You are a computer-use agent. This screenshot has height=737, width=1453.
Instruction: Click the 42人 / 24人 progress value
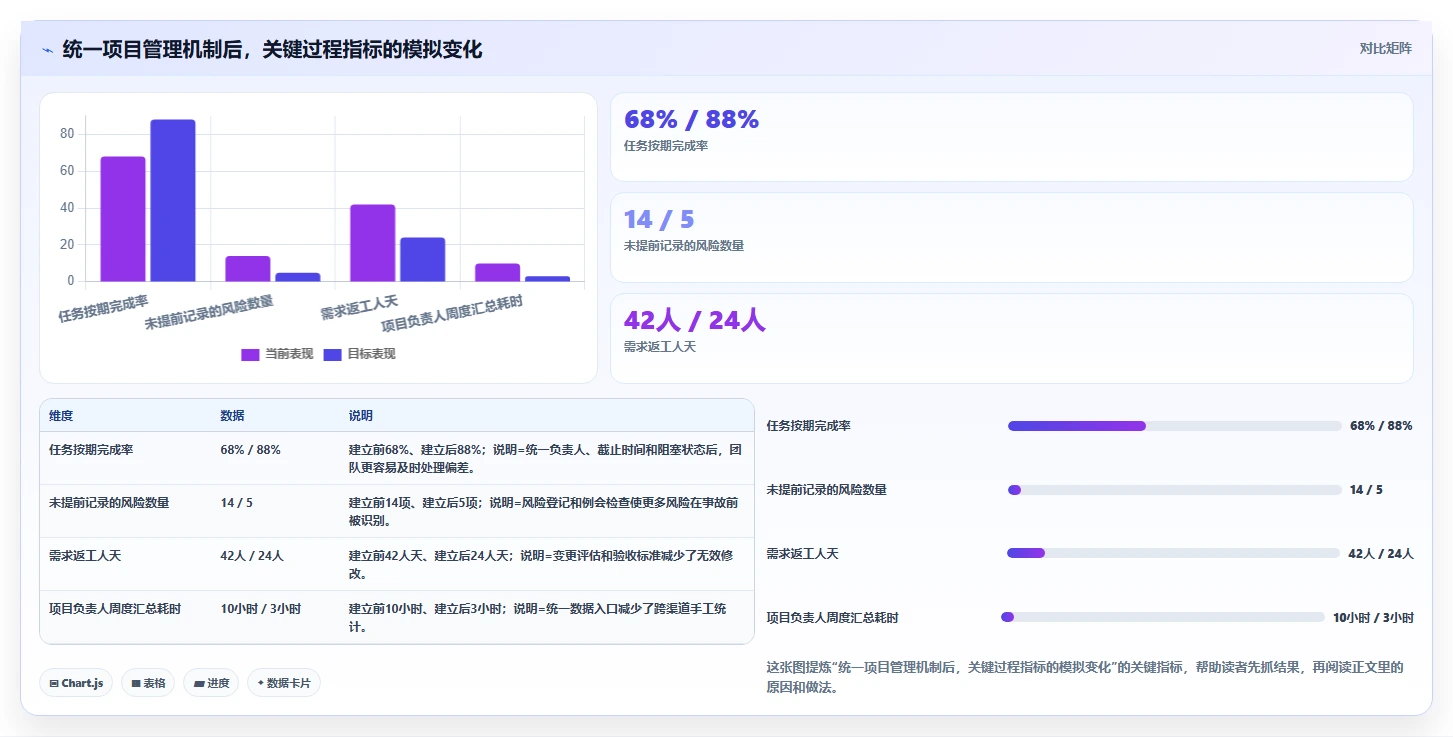click(x=1381, y=554)
